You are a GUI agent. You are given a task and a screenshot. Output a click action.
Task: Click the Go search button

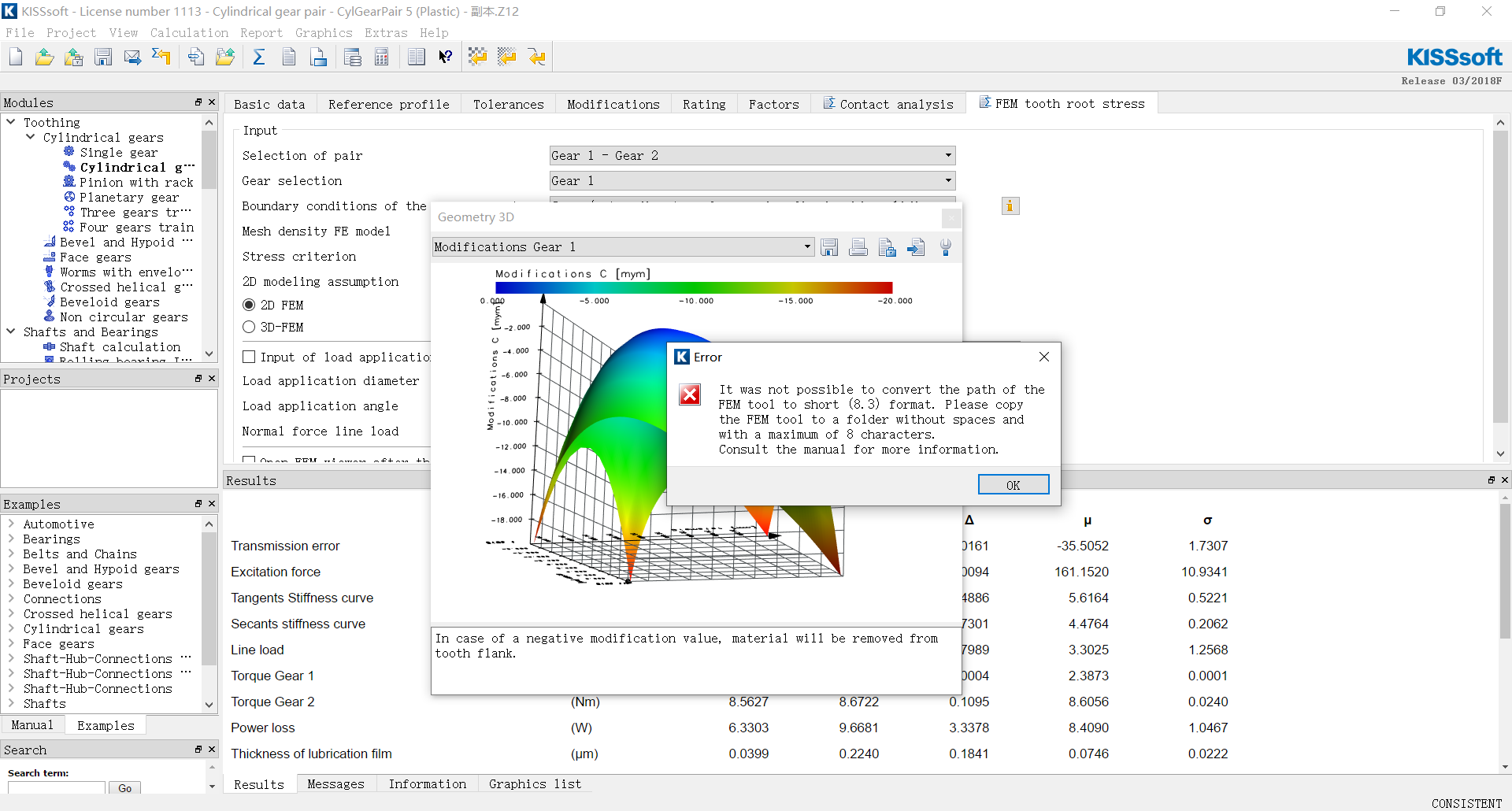[125, 787]
